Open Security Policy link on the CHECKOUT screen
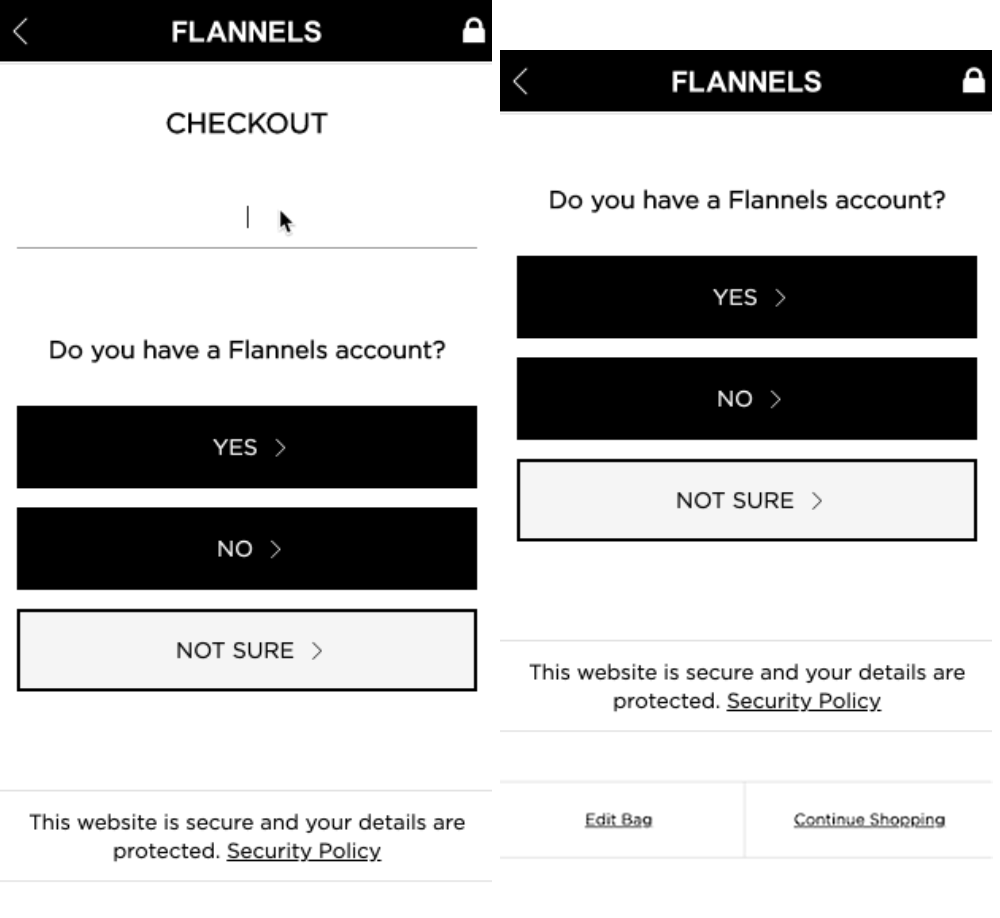 (304, 852)
